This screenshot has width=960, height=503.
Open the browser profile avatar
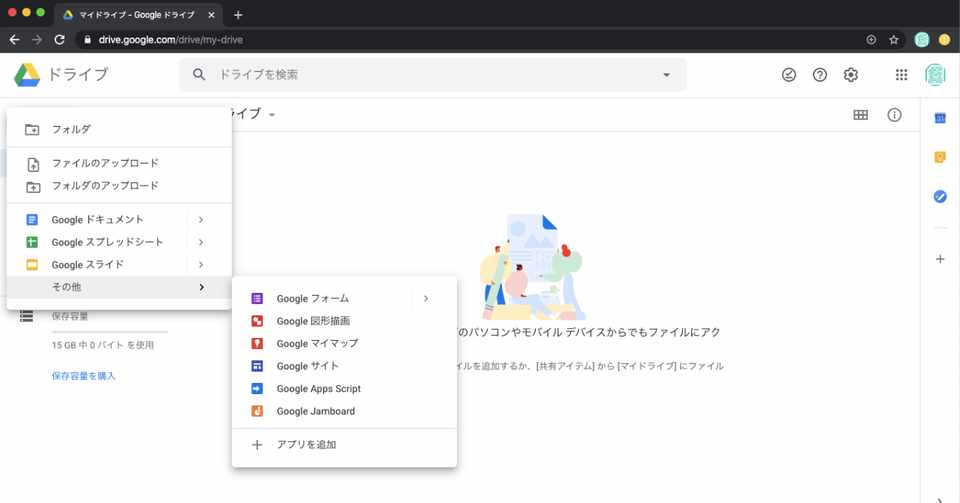pos(921,40)
